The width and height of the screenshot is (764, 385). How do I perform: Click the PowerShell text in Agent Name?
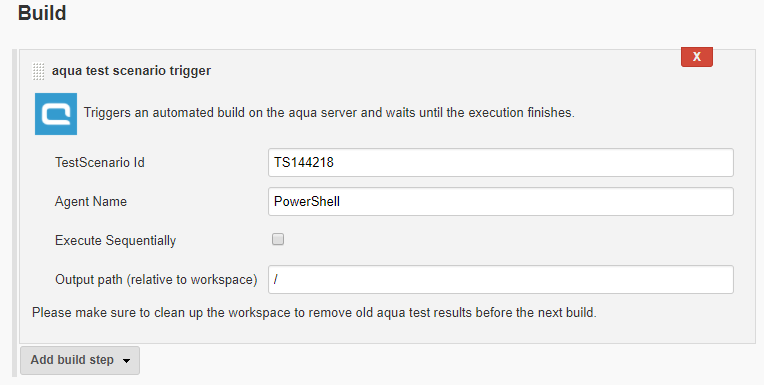pos(307,201)
